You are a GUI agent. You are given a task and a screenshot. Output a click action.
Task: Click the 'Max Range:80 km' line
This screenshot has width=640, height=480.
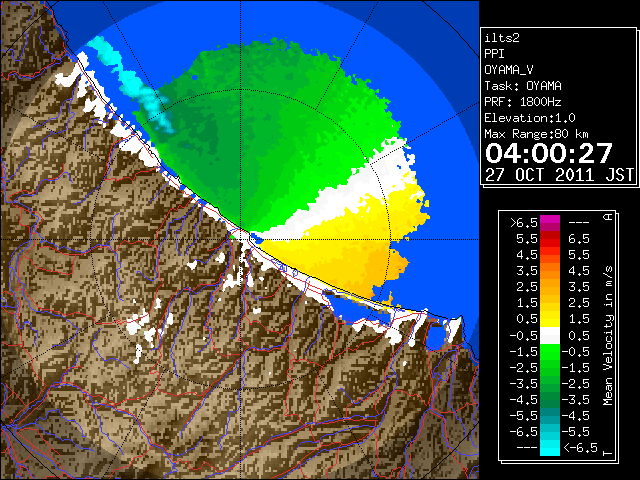pos(536,134)
